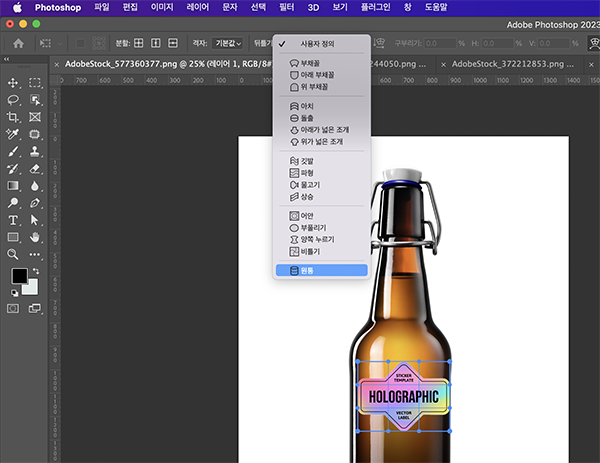This screenshot has height=463, width=600.
Task: Activate the Brush tool
Action: 14,152
